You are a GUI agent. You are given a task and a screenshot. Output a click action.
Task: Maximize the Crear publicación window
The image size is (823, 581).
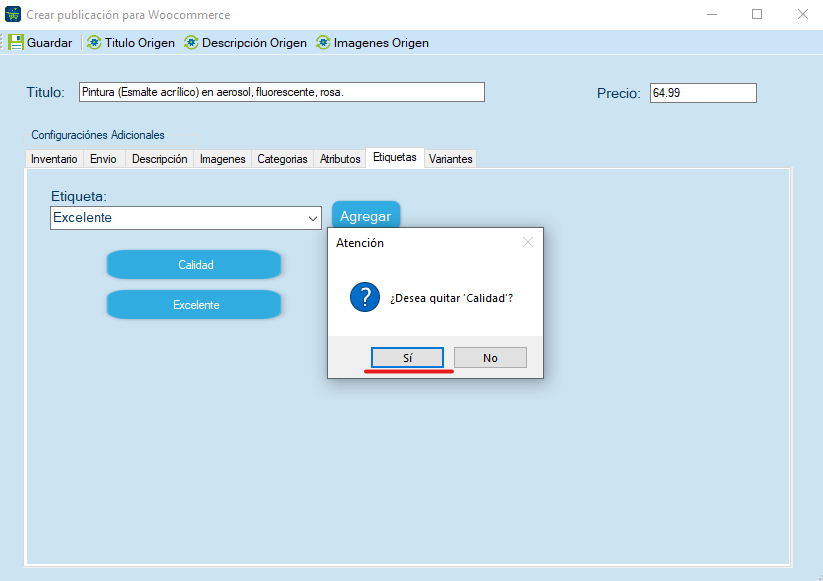click(757, 14)
